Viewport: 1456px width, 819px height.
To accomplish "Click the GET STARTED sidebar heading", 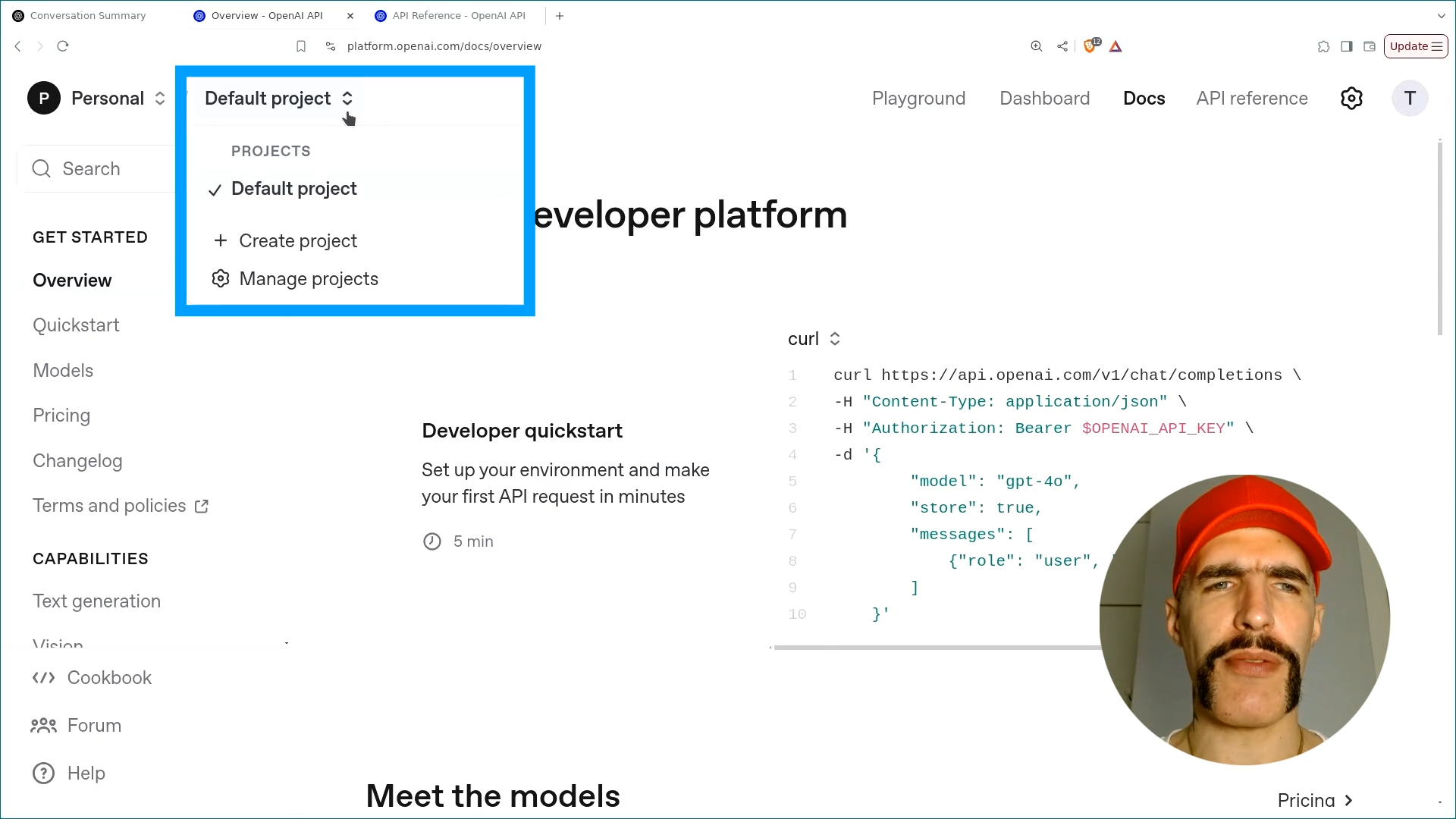I will (x=90, y=237).
